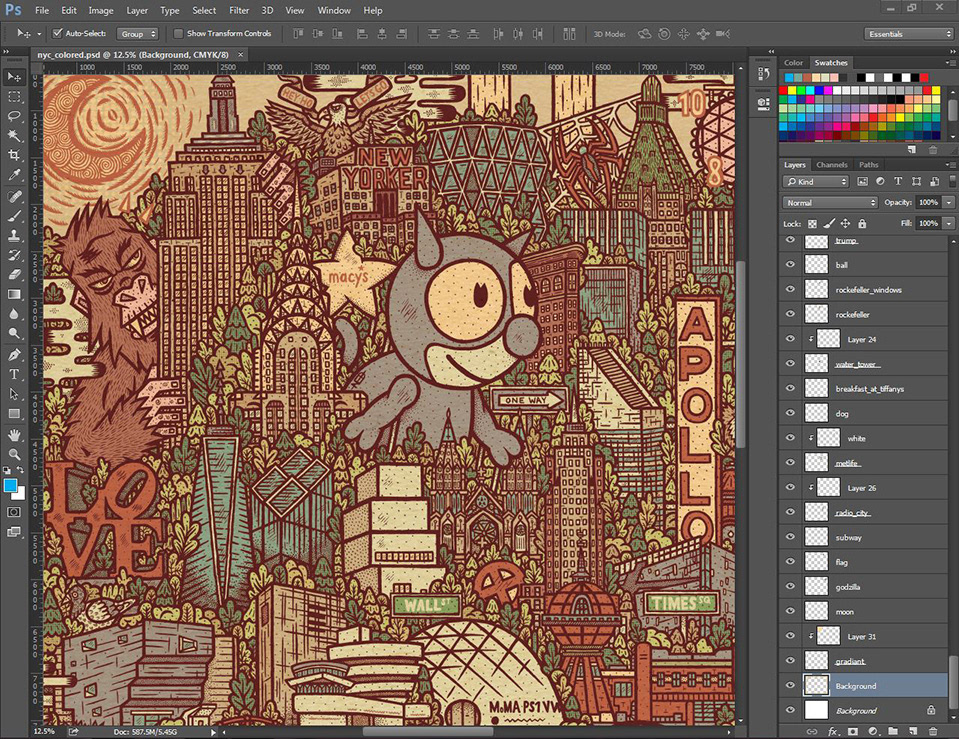Select the Path Selection tool

coord(13,394)
